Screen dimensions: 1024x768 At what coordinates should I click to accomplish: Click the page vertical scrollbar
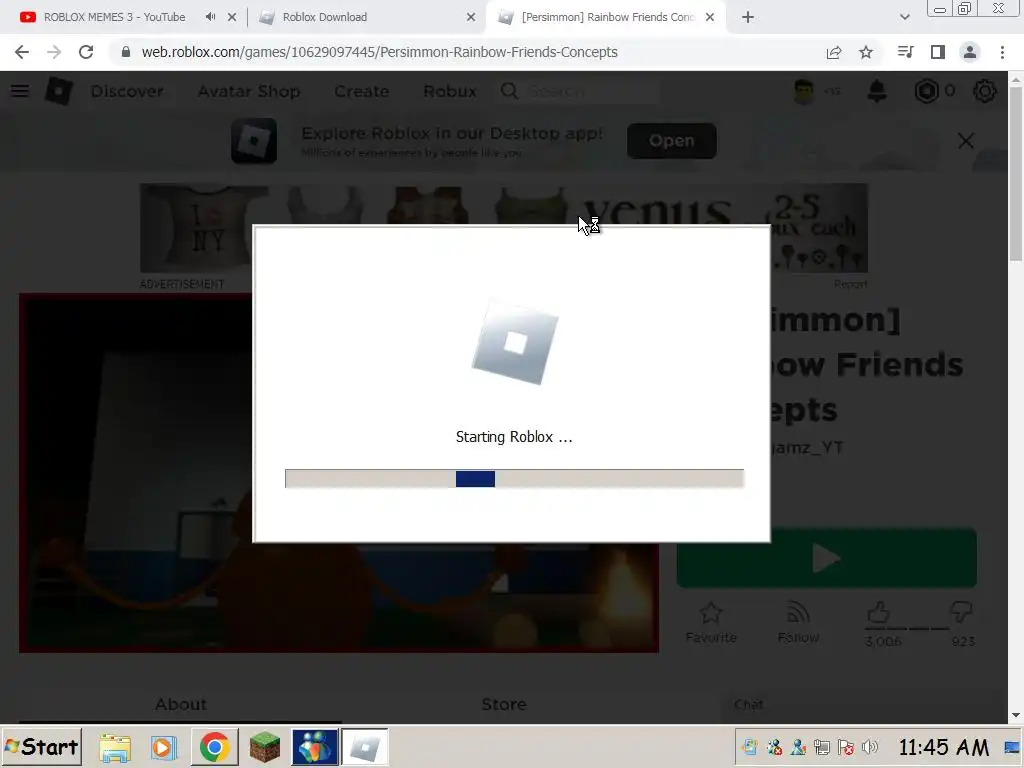(x=1016, y=173)
